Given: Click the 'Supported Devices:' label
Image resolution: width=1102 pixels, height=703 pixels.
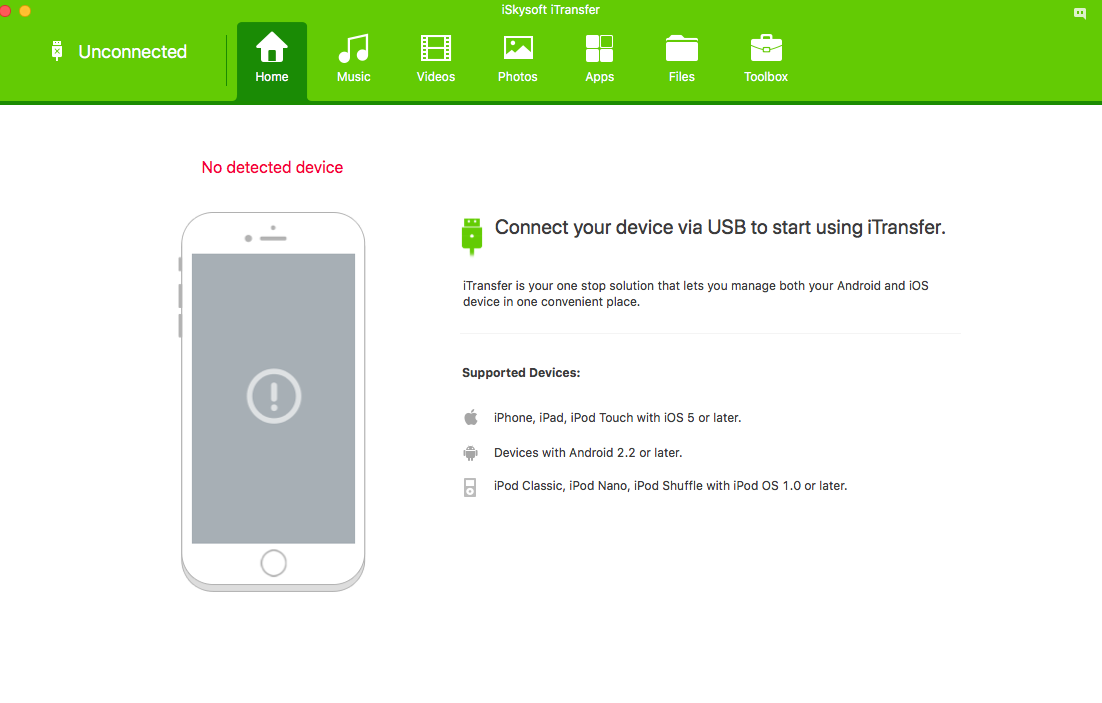Looking at the screenshot, I should coord(521,373).
